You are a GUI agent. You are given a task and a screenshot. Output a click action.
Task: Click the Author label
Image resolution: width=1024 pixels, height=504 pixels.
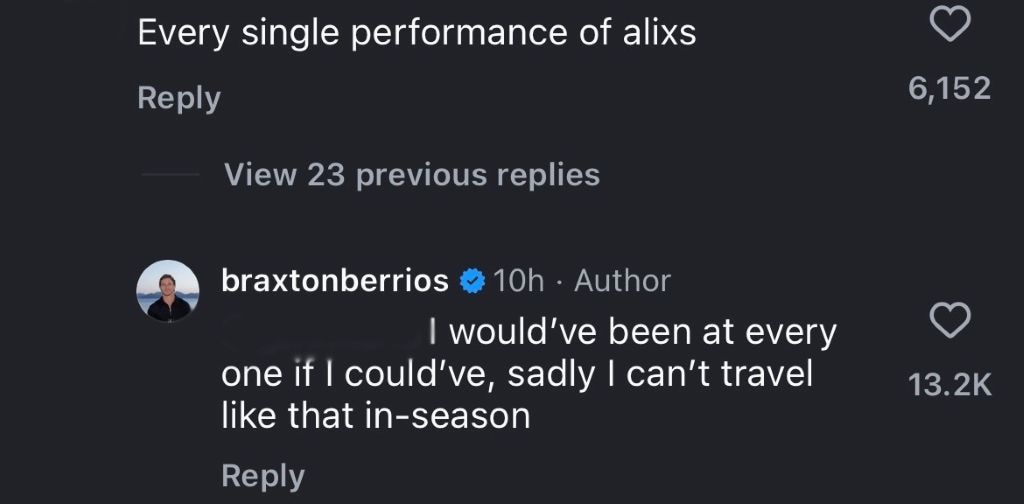(622, 281)
